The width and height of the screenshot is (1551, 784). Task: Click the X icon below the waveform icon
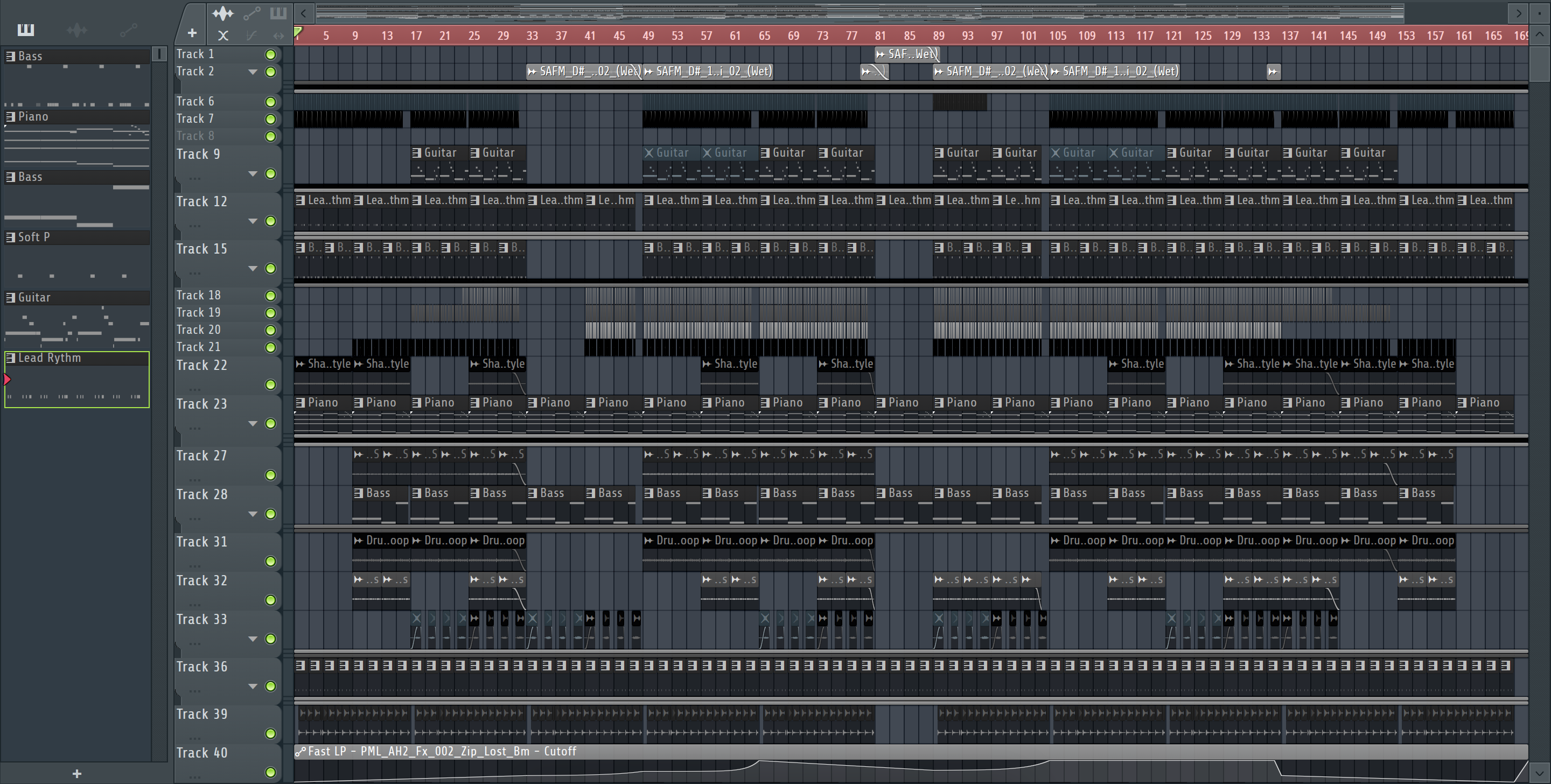coord(223,36)
